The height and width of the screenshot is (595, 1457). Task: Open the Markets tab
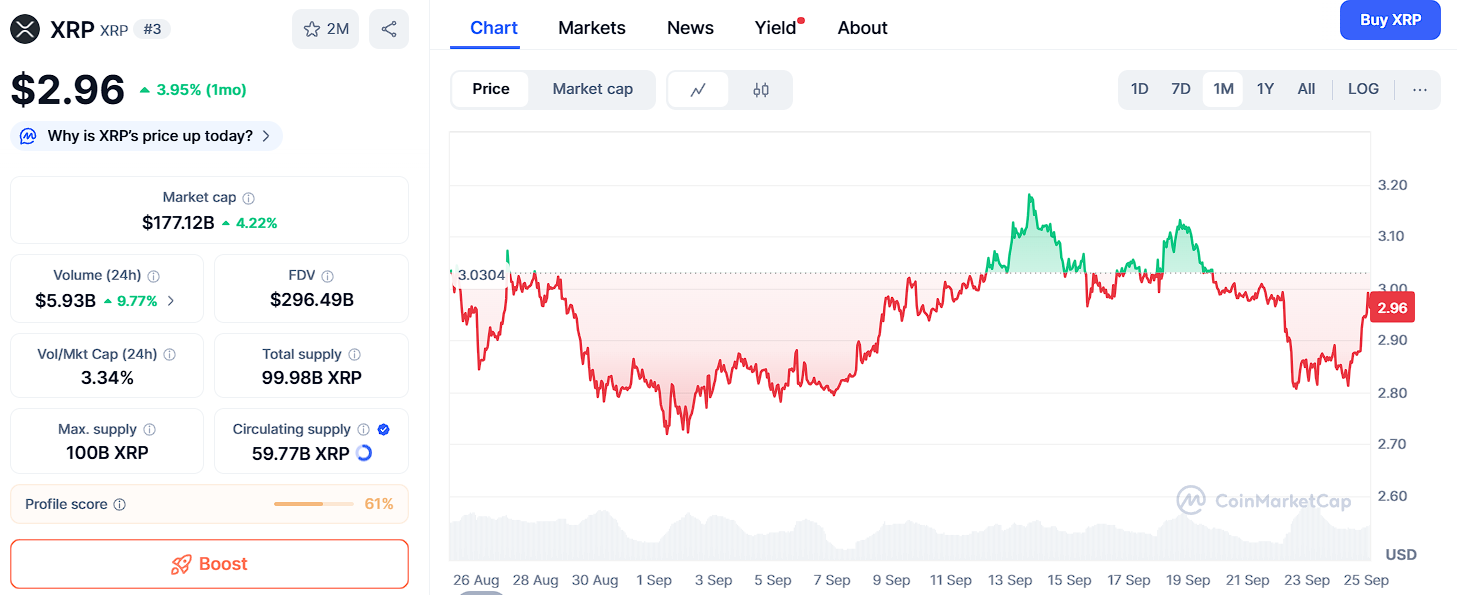pyautogui.click(x=592, y=28)
